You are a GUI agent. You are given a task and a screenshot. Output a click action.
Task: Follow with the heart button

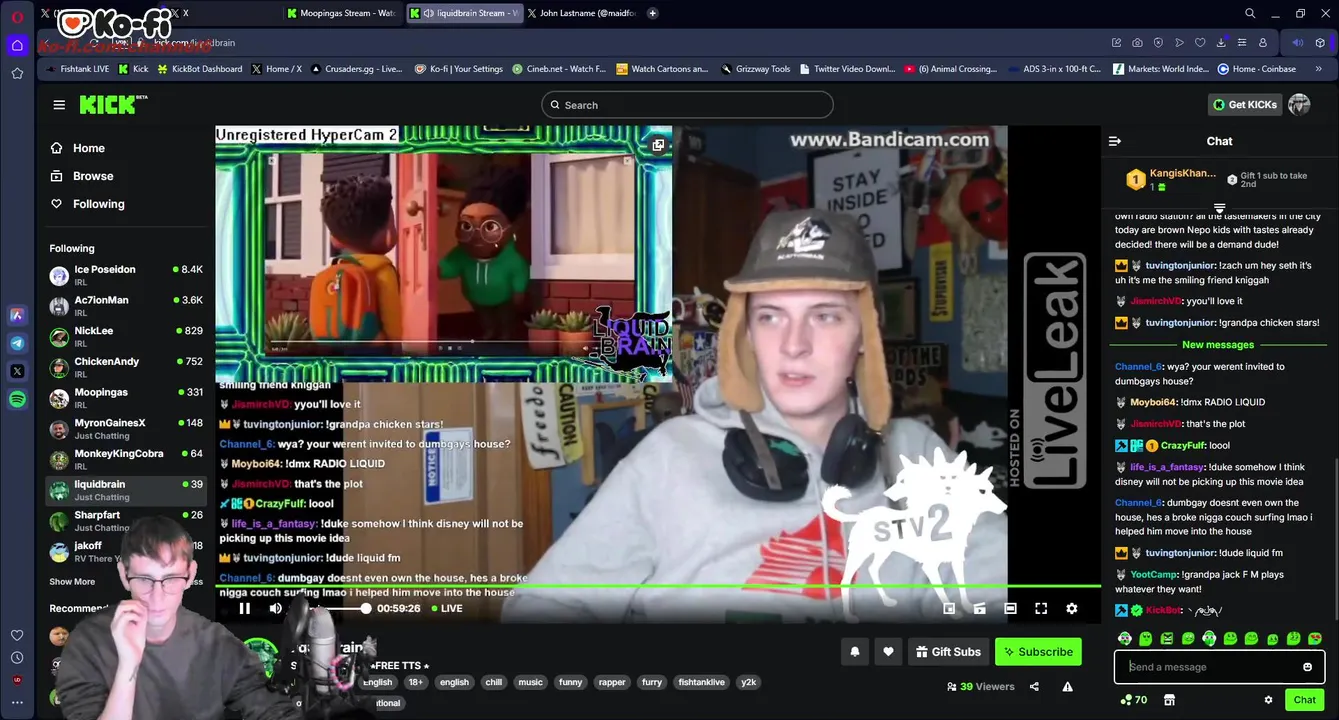tap(888, 652)
